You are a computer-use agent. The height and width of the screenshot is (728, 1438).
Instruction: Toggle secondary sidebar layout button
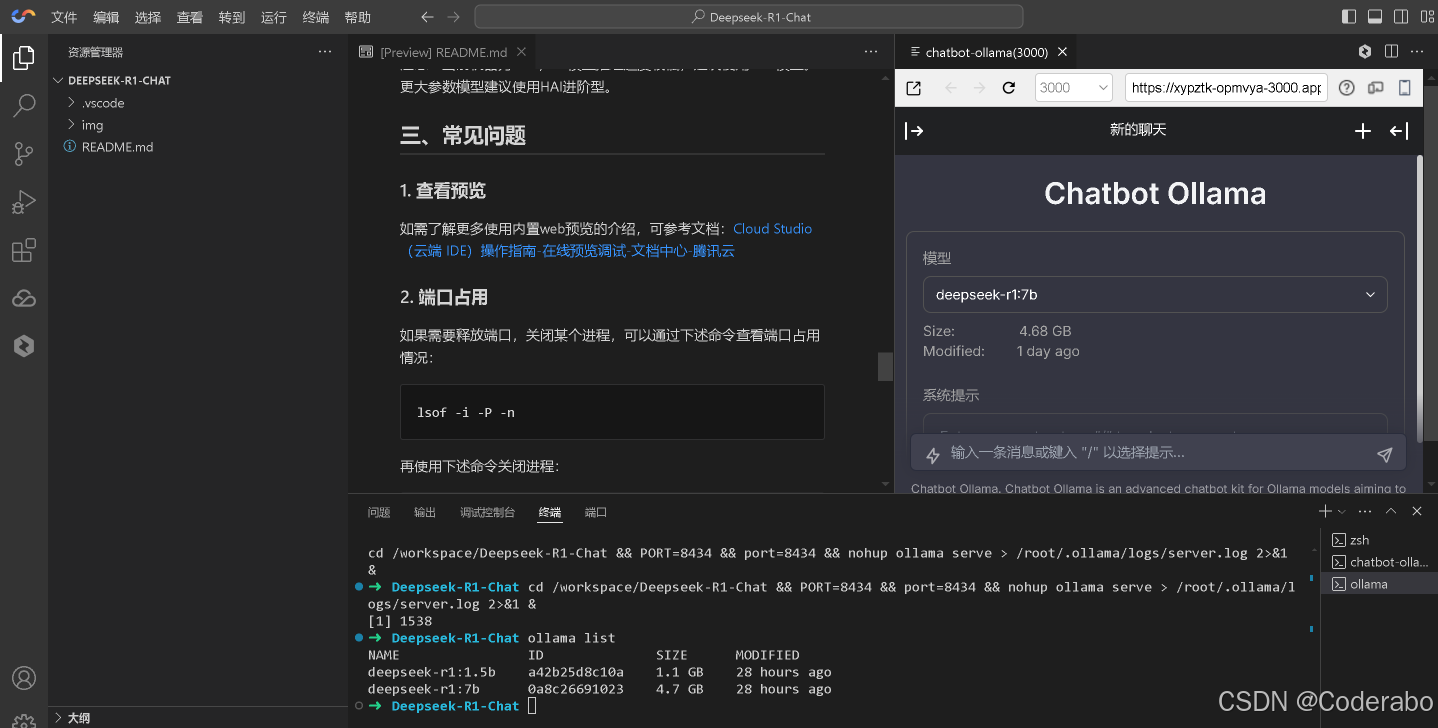pos(1401,17)
